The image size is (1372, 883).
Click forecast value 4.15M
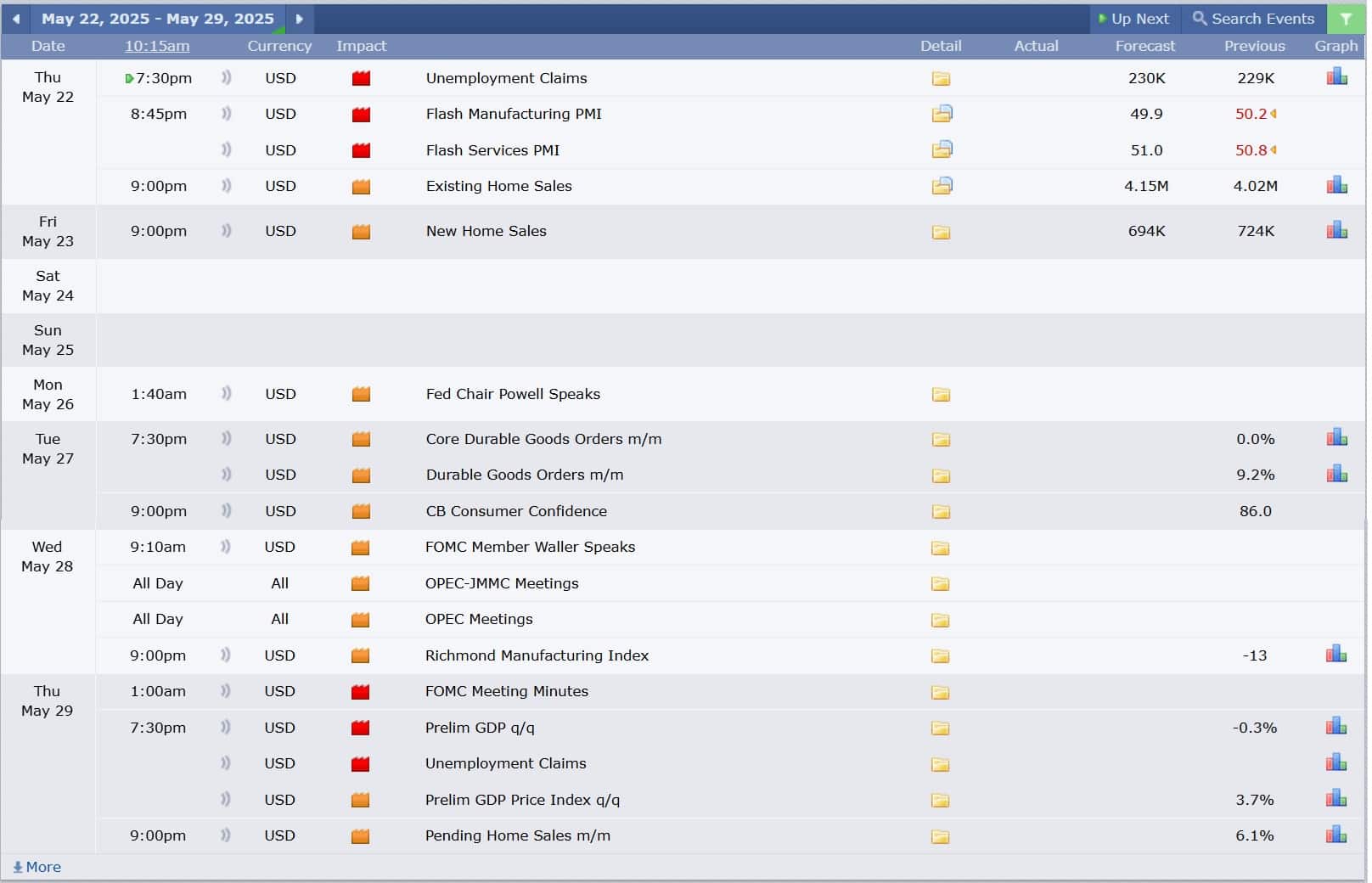click(x=1146, y=186)
